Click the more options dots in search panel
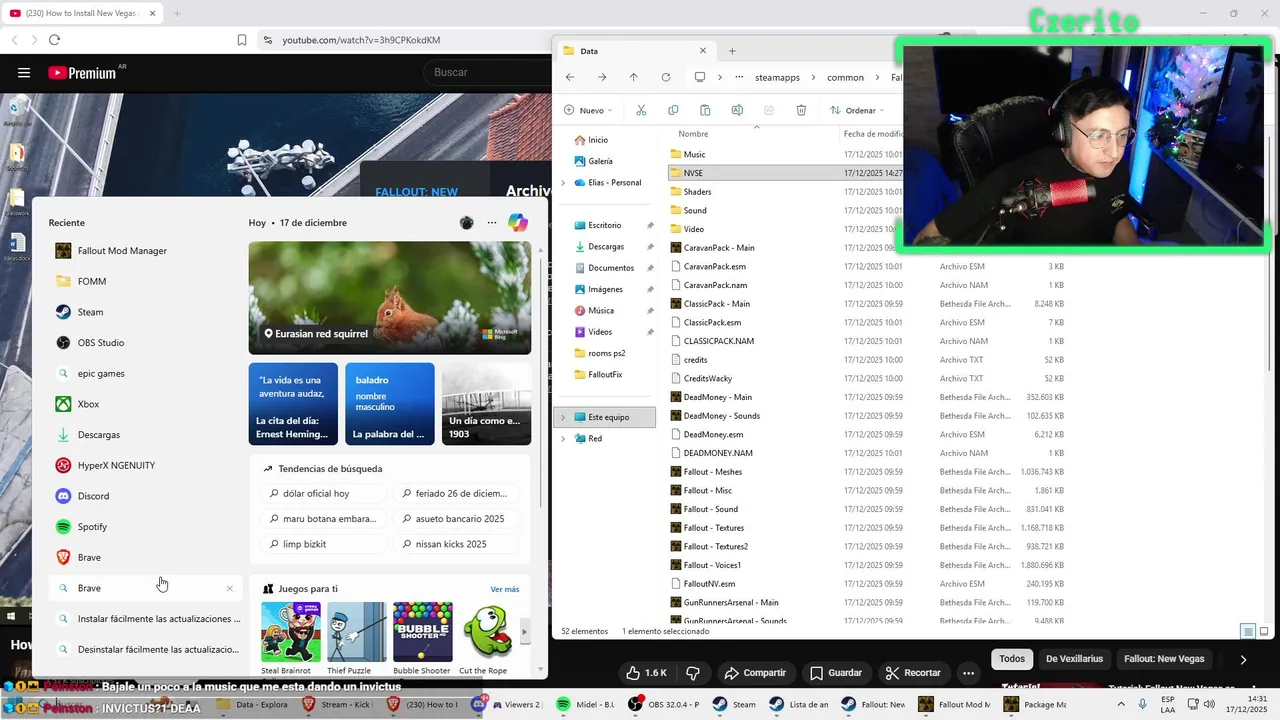This screenshot has height=720, width=1280. [x=492, y=223]
